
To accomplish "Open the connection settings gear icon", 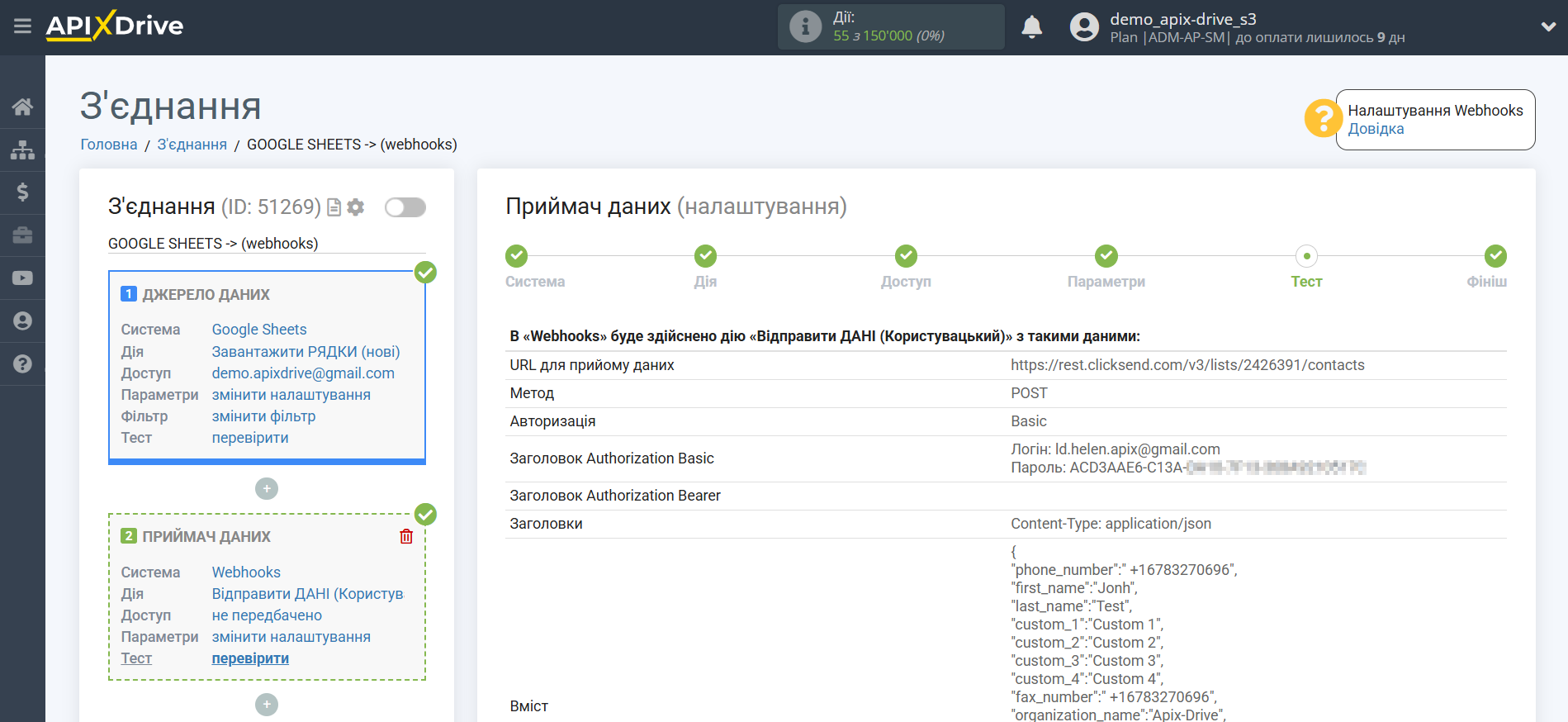I will [x=356, y=207].
